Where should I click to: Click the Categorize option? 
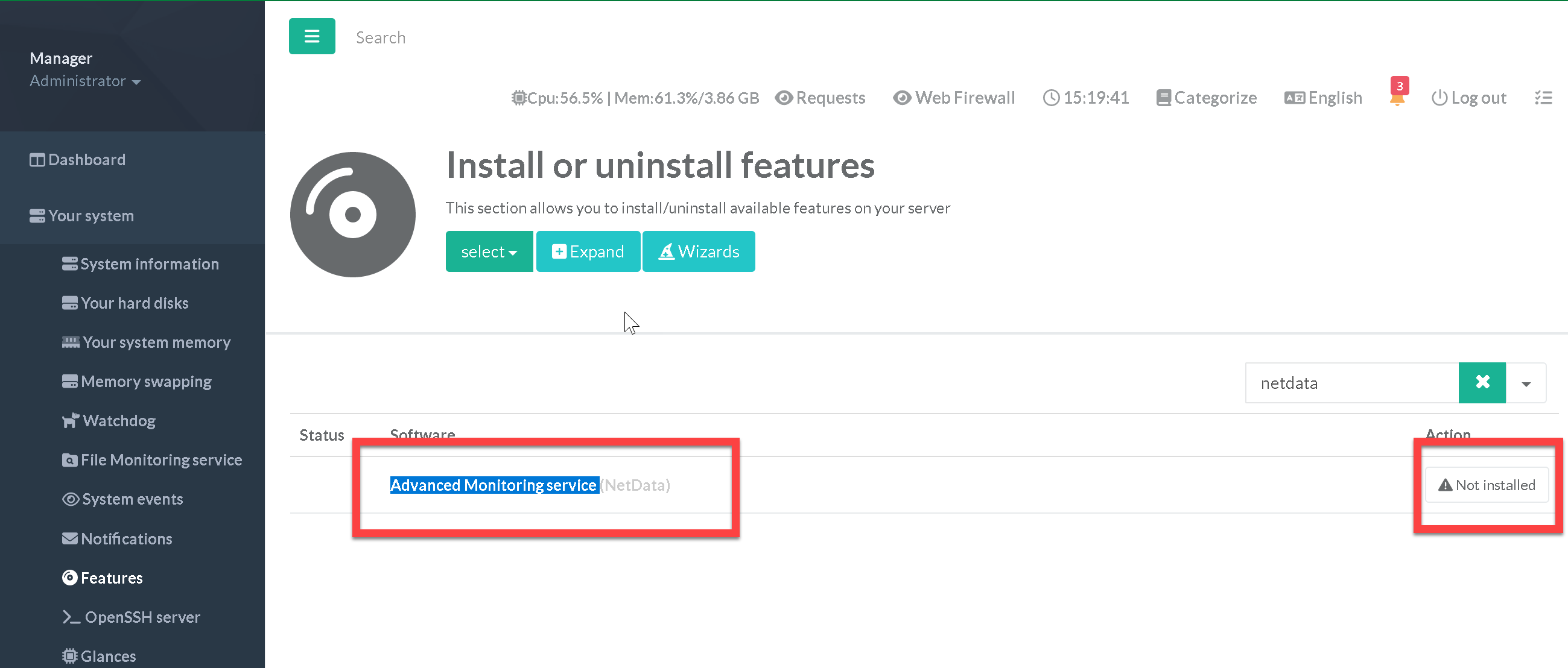(x=1207, y=97)
